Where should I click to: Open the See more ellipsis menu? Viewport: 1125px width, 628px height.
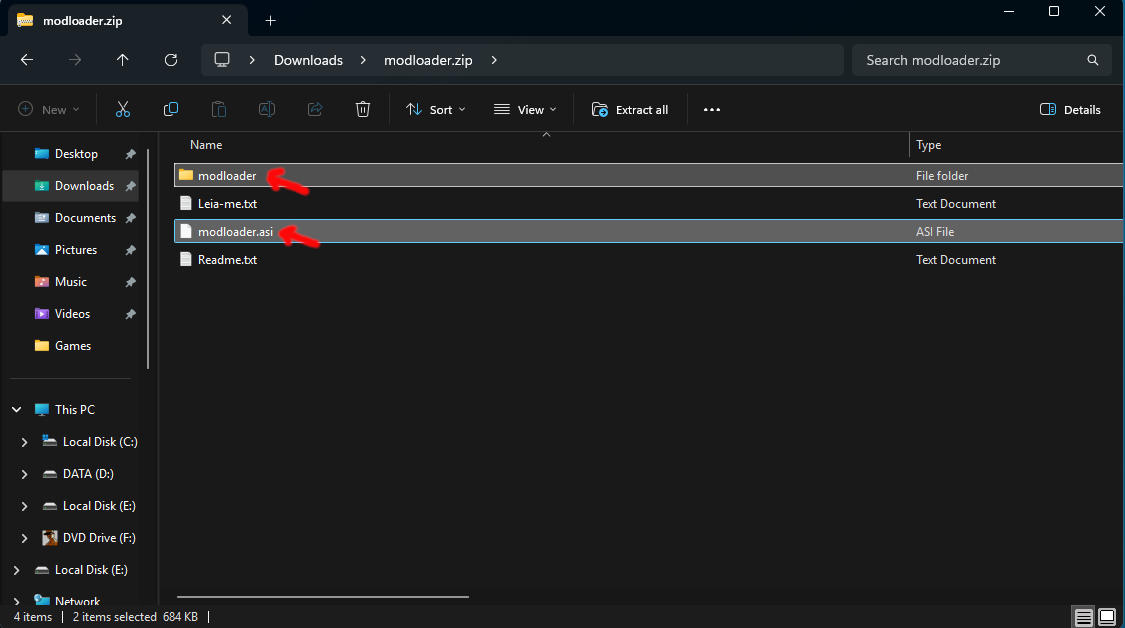coord(712,110)
